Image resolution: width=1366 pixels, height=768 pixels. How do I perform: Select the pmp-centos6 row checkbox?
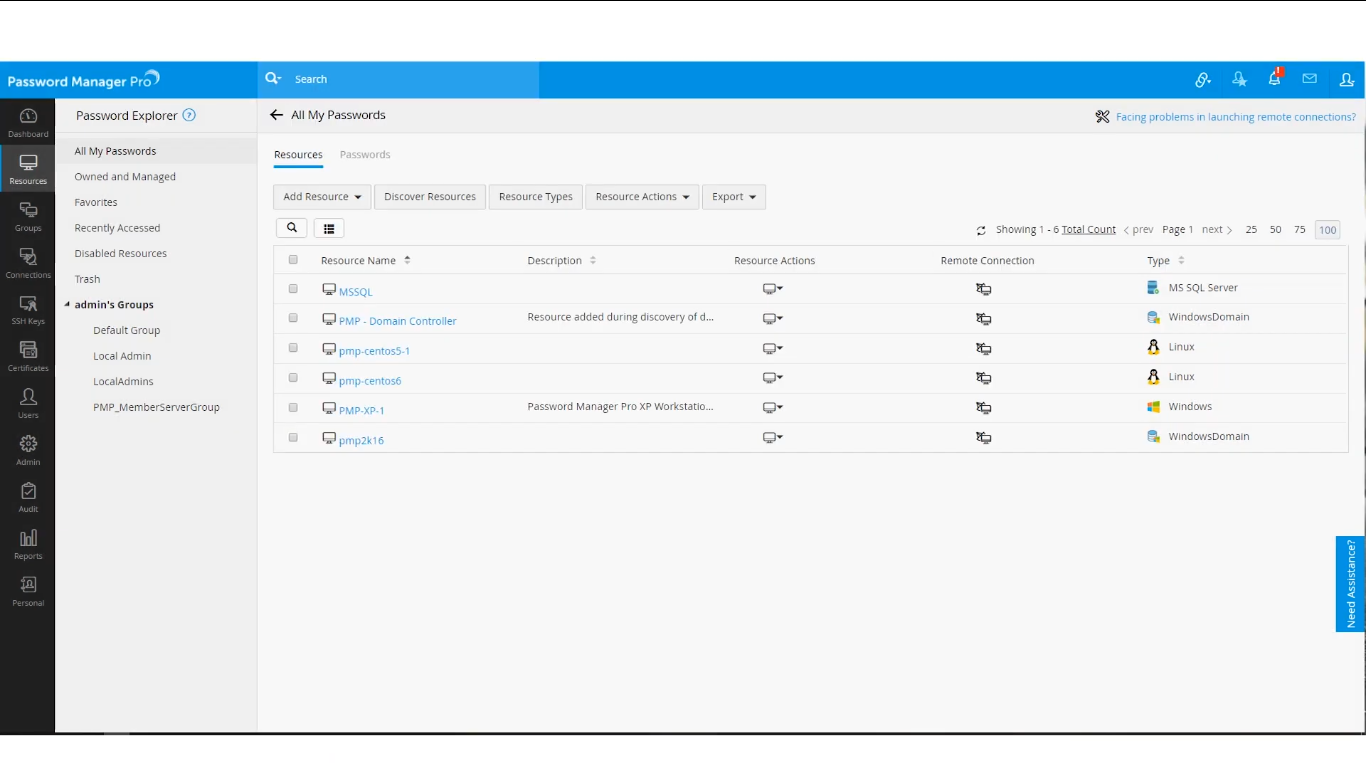click(293, 378)
